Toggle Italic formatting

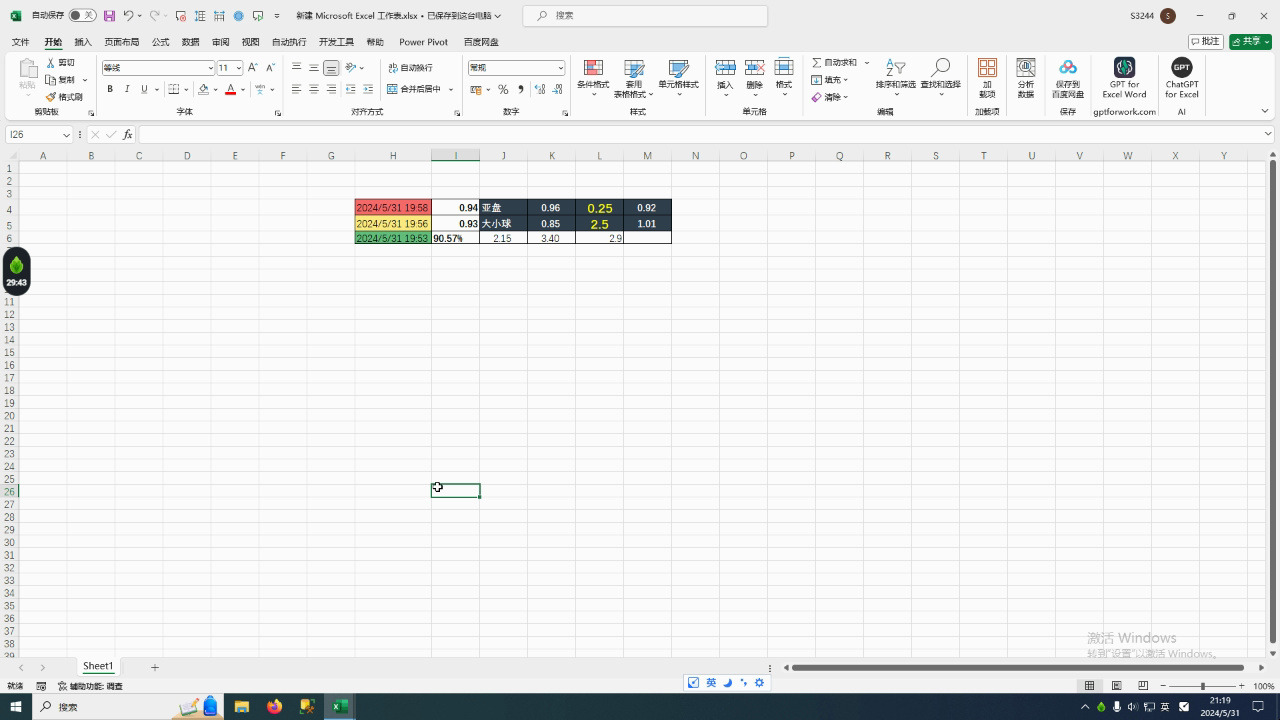(x=127, y=89)
